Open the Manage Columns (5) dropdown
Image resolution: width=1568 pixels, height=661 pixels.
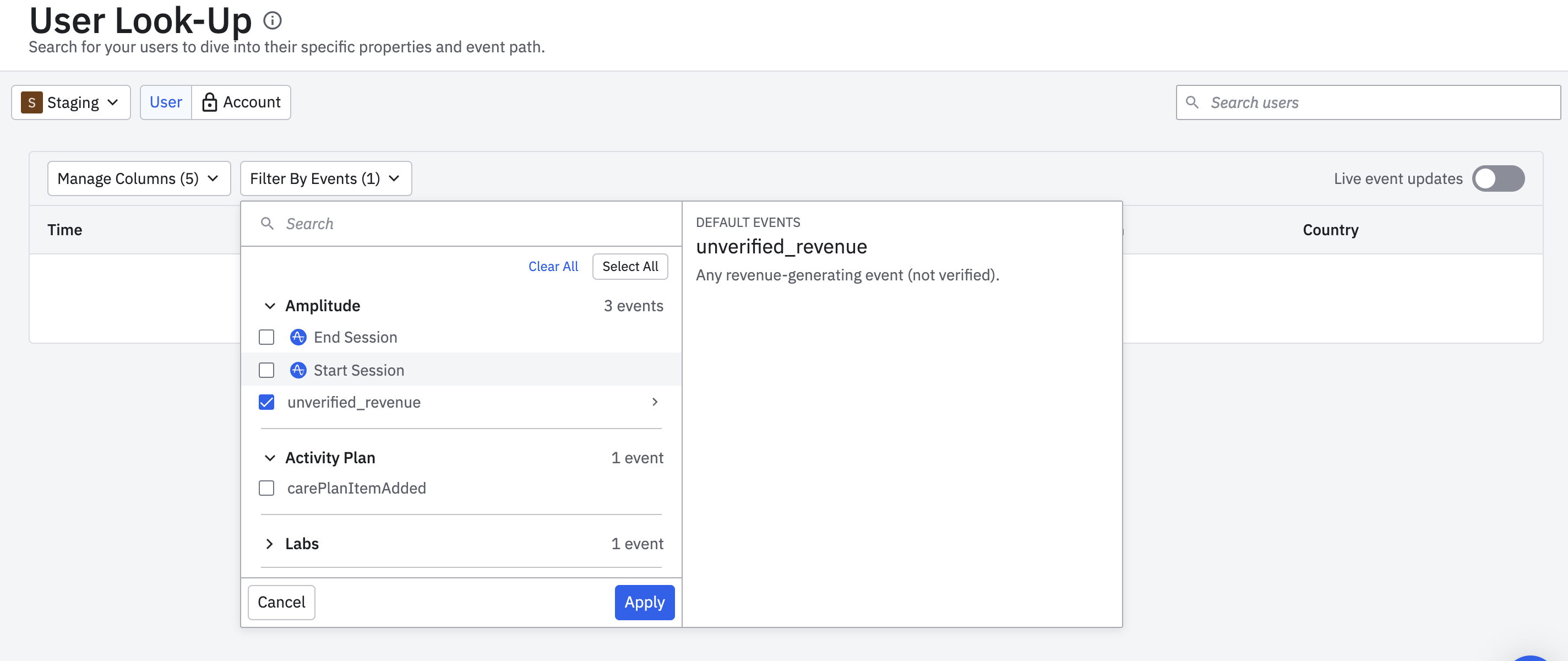(x=139, y=178)
